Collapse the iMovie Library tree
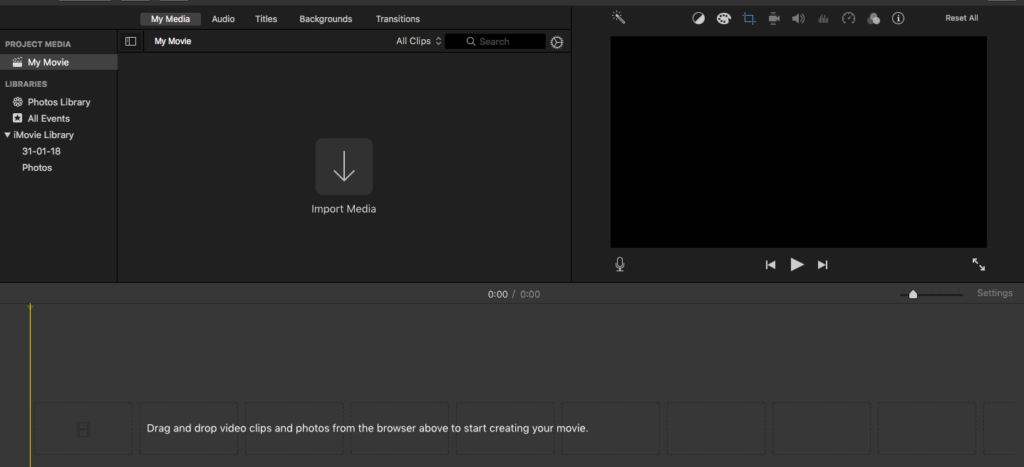 pyautogui.click(x=8, y=135)
